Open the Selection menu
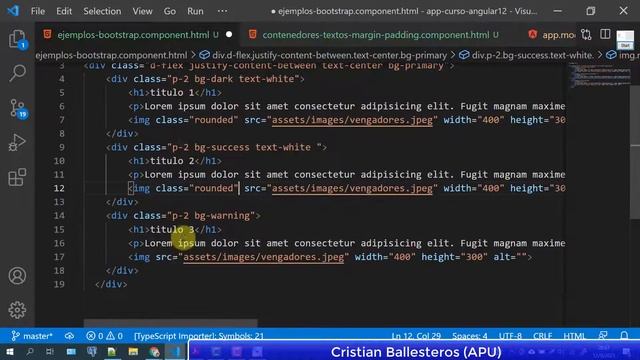Screen dimensions: 640x360 (x=102, y=11)
